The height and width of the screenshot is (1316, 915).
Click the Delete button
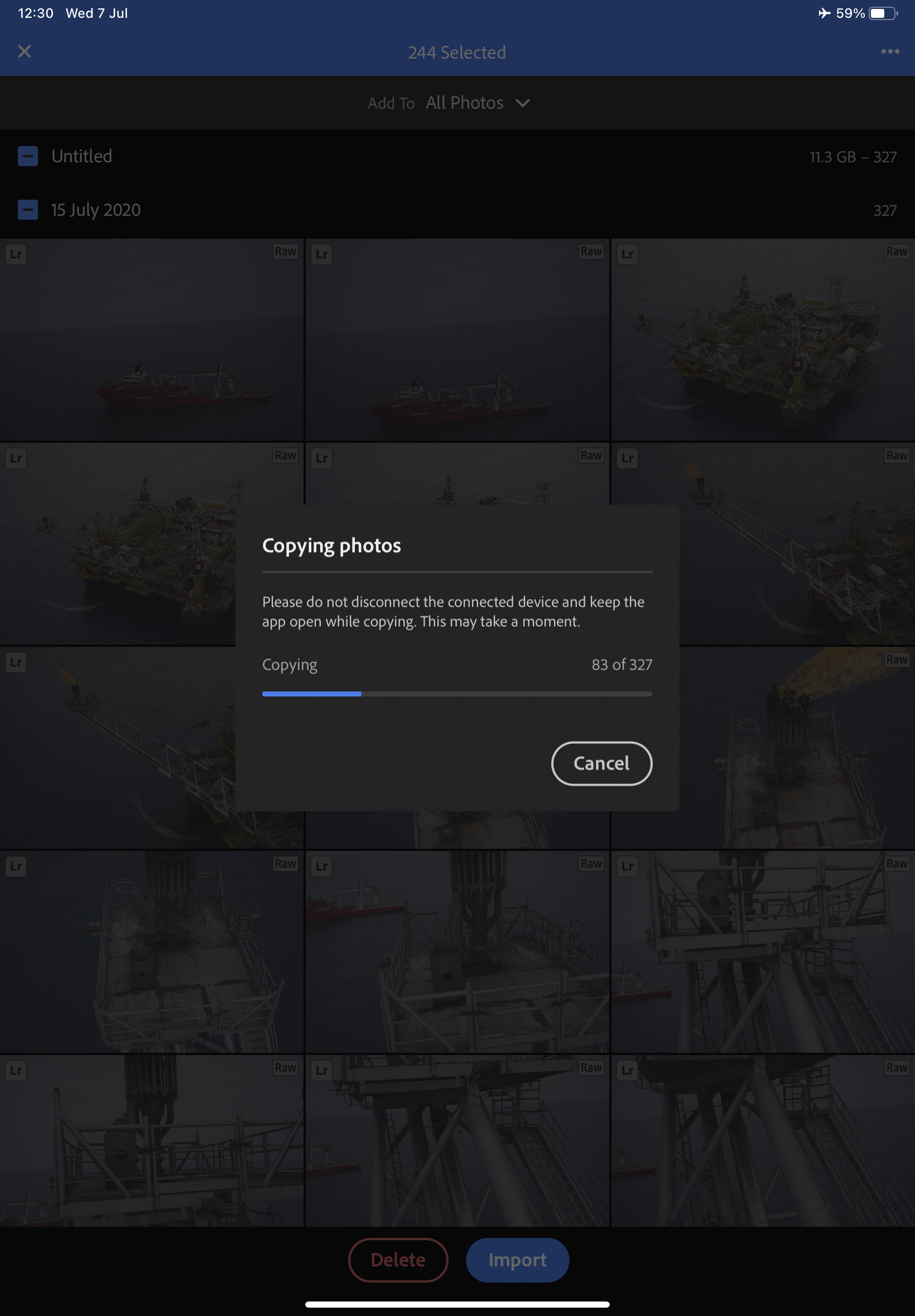click(398, 1259)
